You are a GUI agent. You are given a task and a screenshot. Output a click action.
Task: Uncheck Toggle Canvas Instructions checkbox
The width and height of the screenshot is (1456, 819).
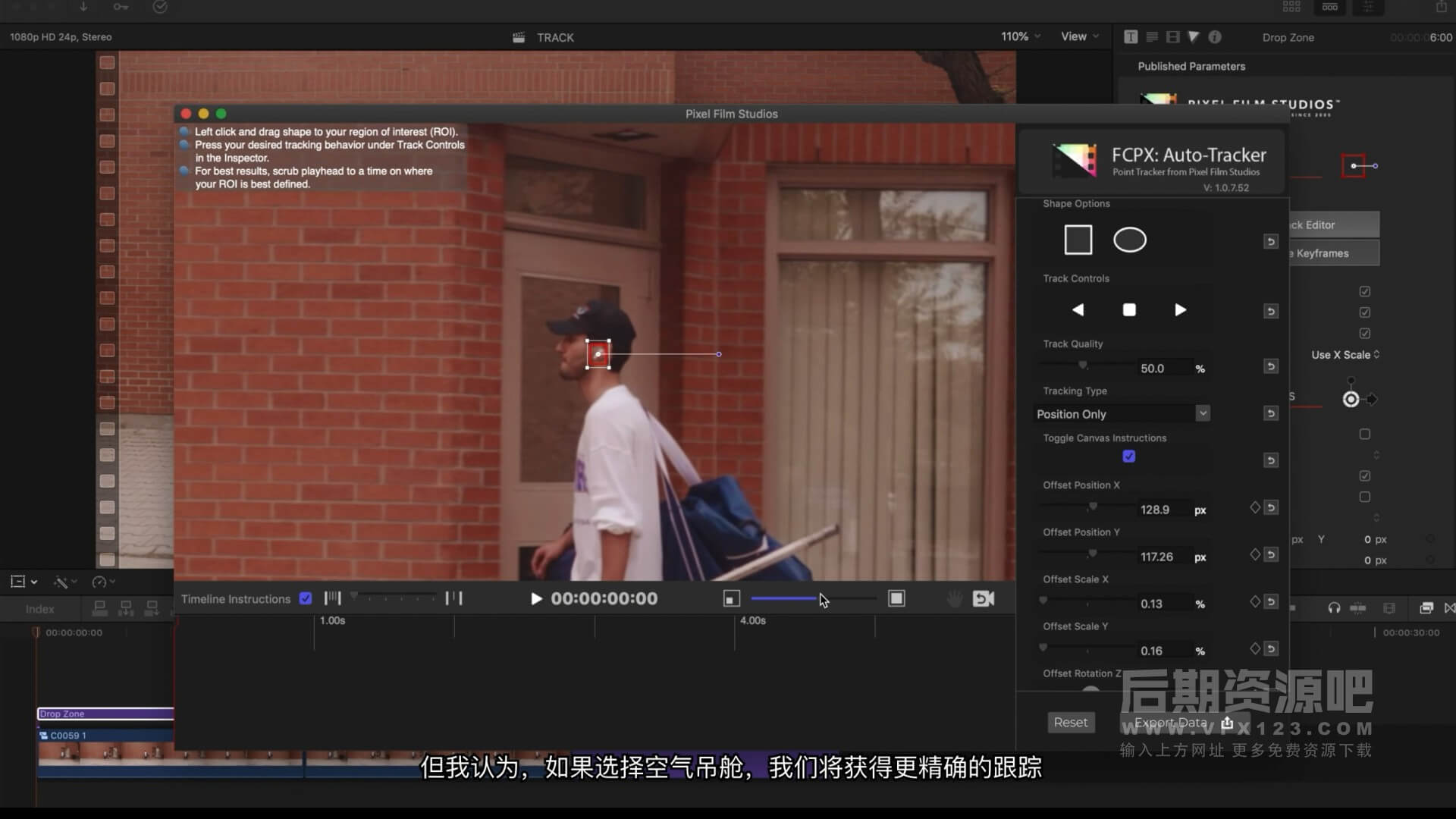tap(1128, 456)
